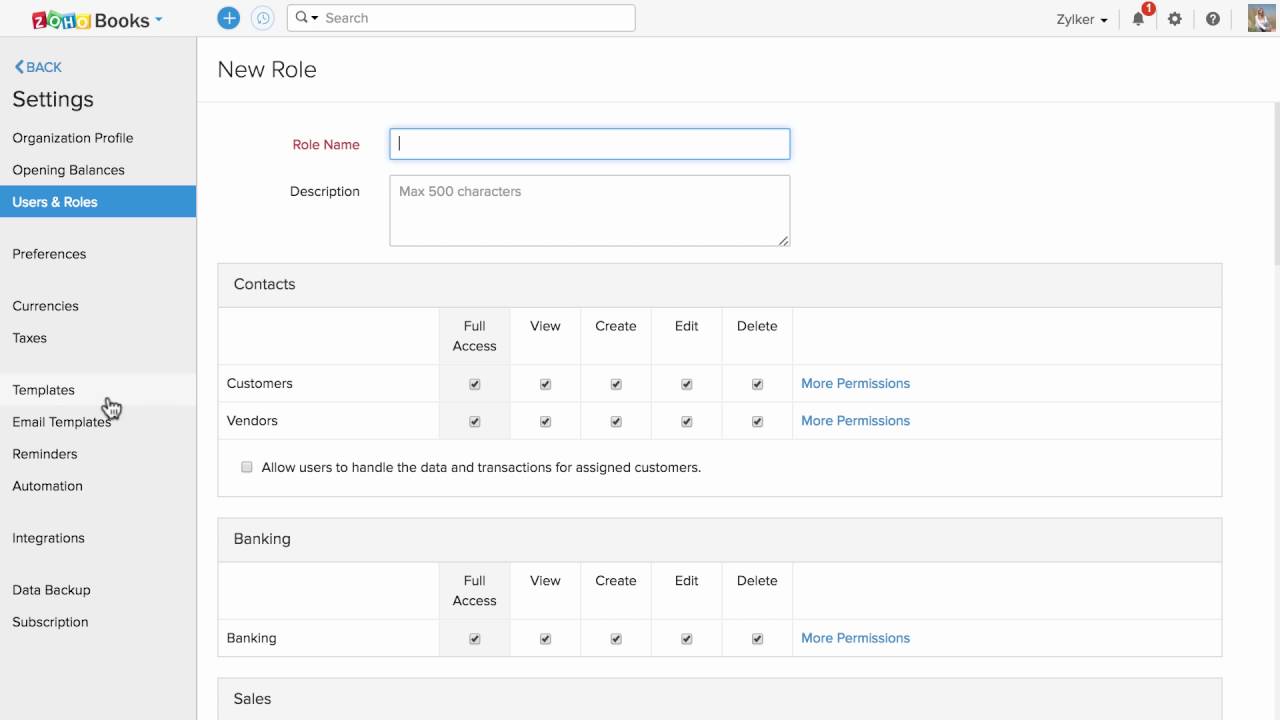The image size is (1280, 720).
Task: Toggle Customers Create checkbox
Action: (616, 384)
